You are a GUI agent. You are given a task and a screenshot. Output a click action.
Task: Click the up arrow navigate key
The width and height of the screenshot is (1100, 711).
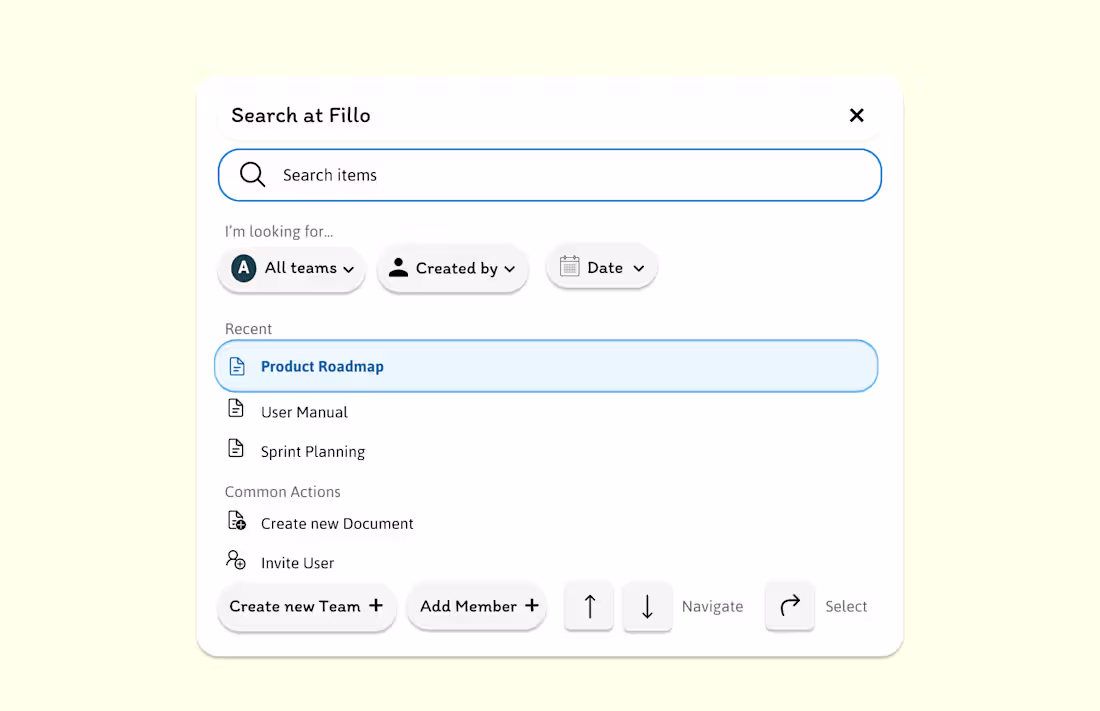point(589,606)
